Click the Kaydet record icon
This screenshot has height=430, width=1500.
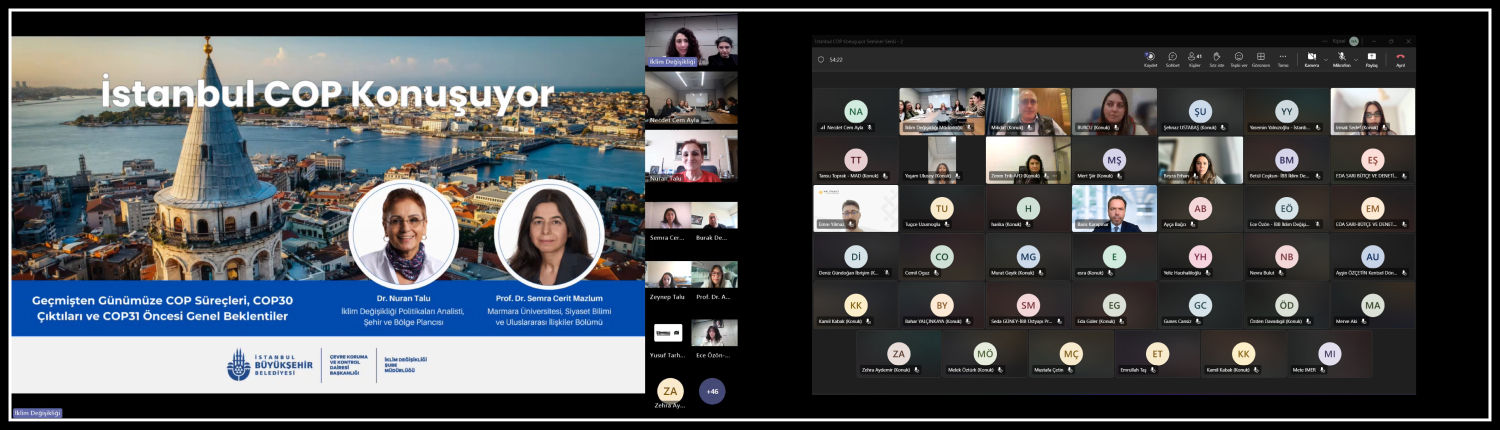[1150, 59]
